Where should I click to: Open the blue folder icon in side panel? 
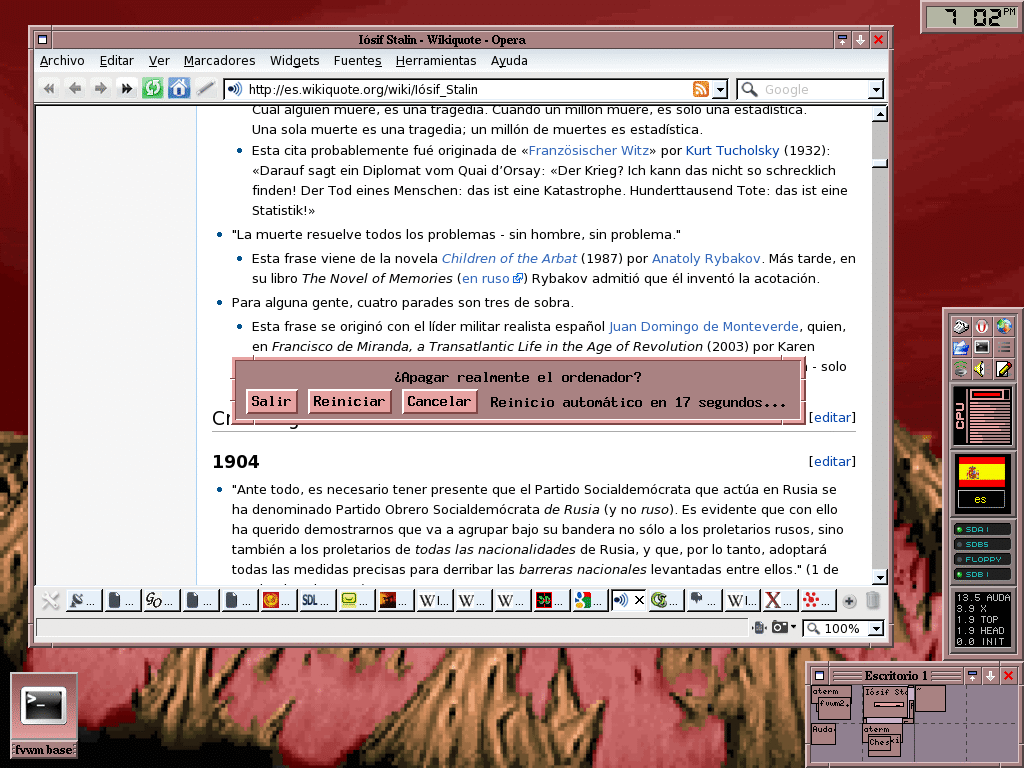click(x=961, y=348)
